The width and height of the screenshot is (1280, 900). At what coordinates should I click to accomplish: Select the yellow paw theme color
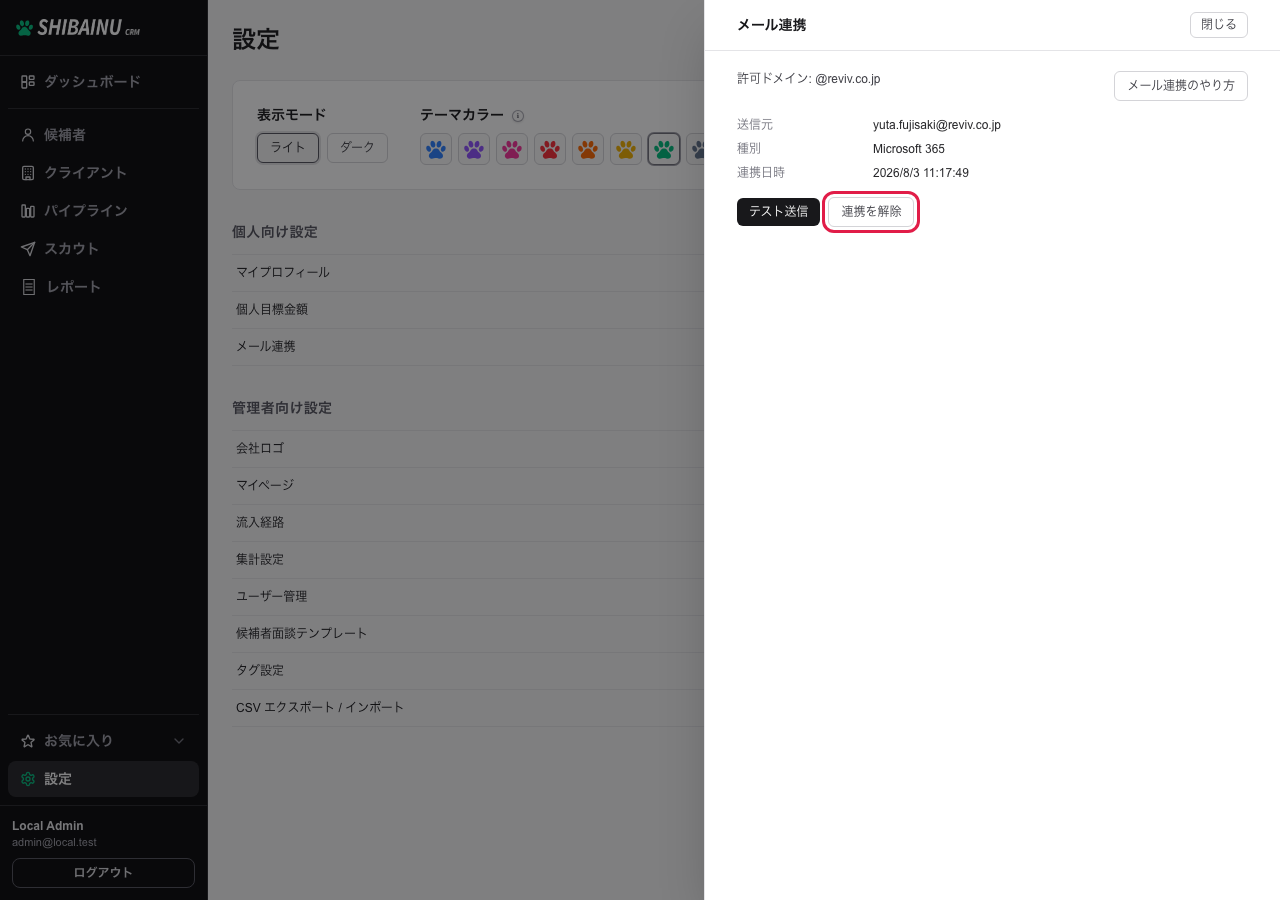[626, 149]
